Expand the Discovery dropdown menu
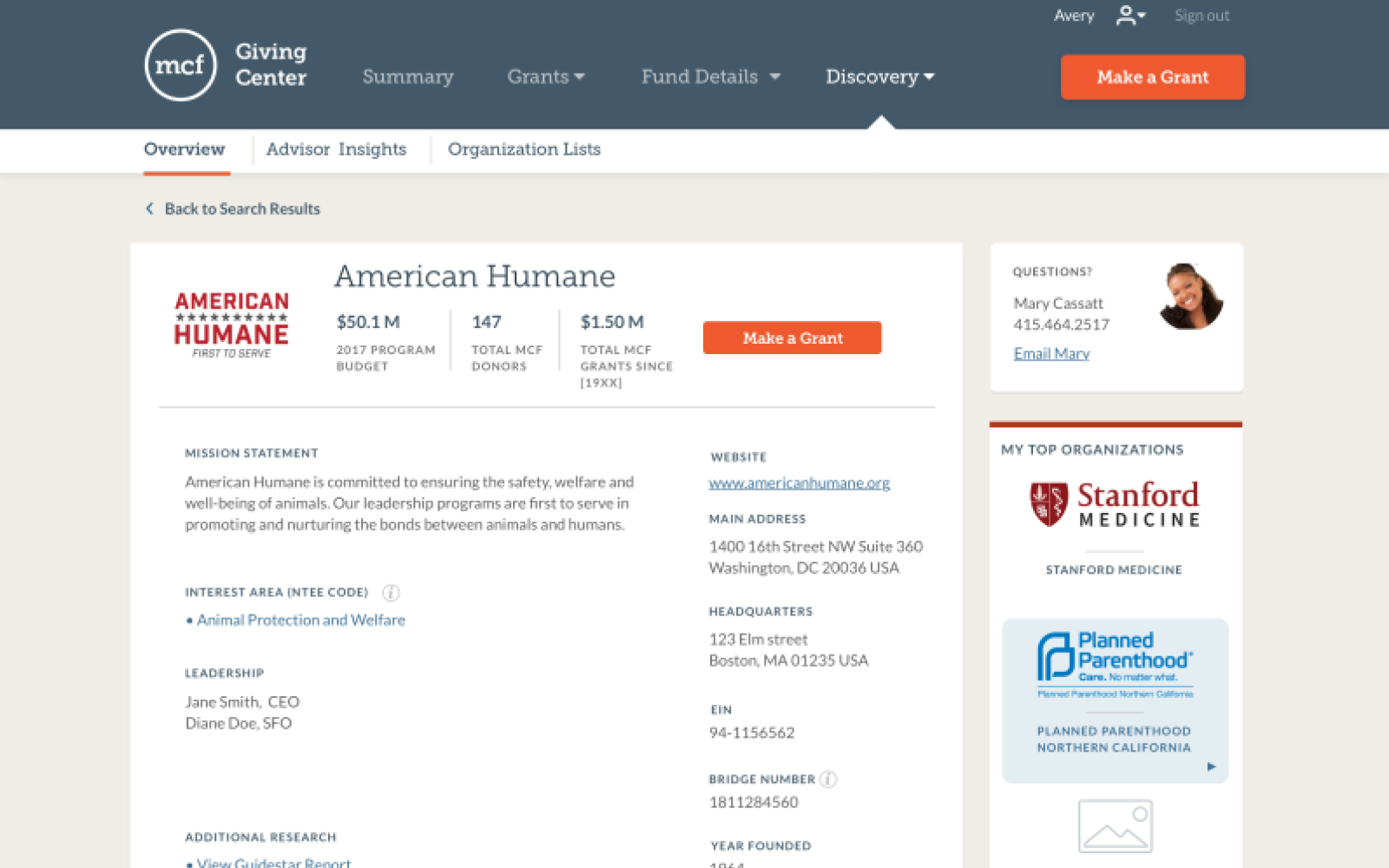The width and height of the screenshot is (1389, 868). pos(879,76)
